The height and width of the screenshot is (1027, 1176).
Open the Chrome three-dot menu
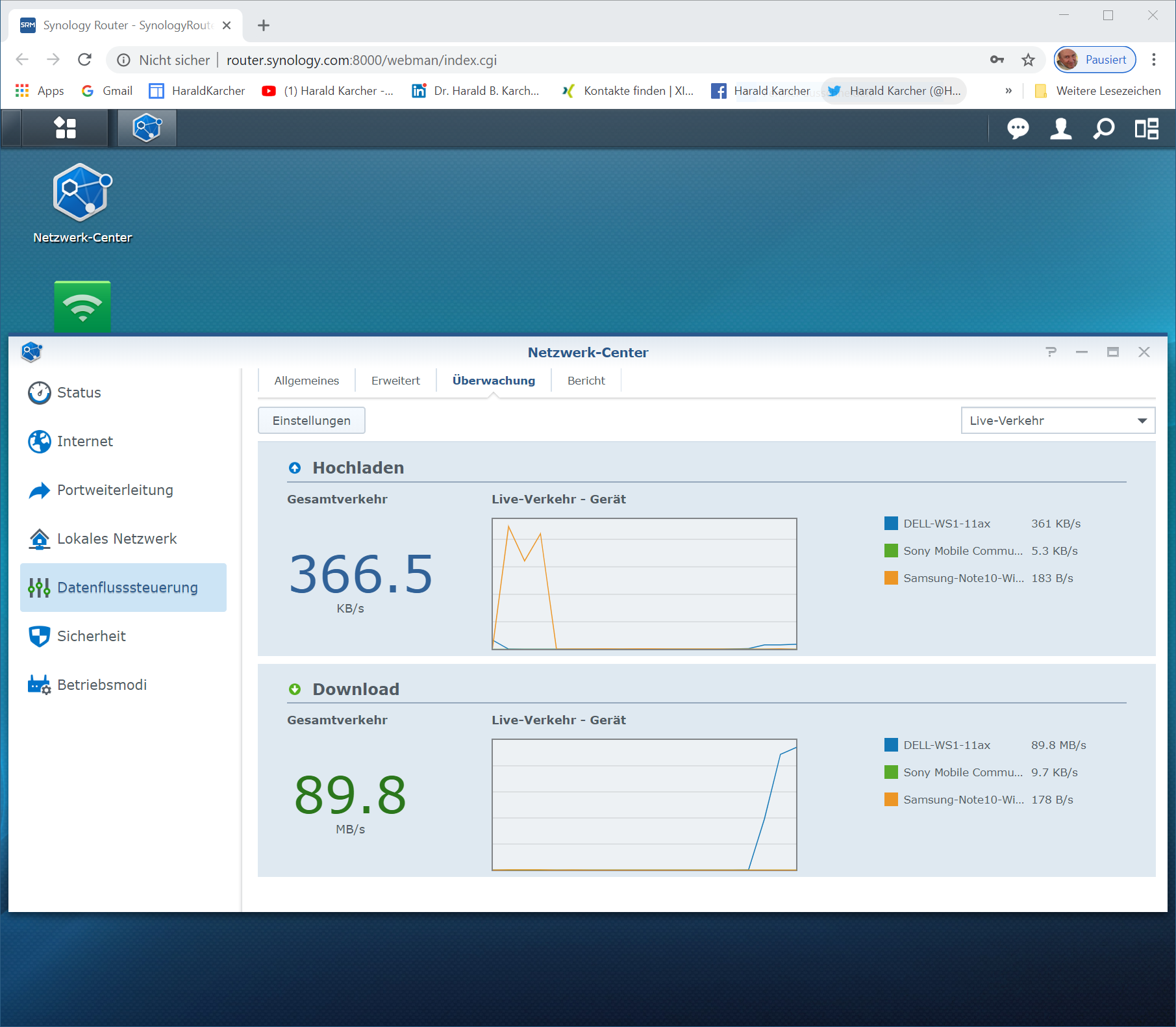coord(1154,60)
